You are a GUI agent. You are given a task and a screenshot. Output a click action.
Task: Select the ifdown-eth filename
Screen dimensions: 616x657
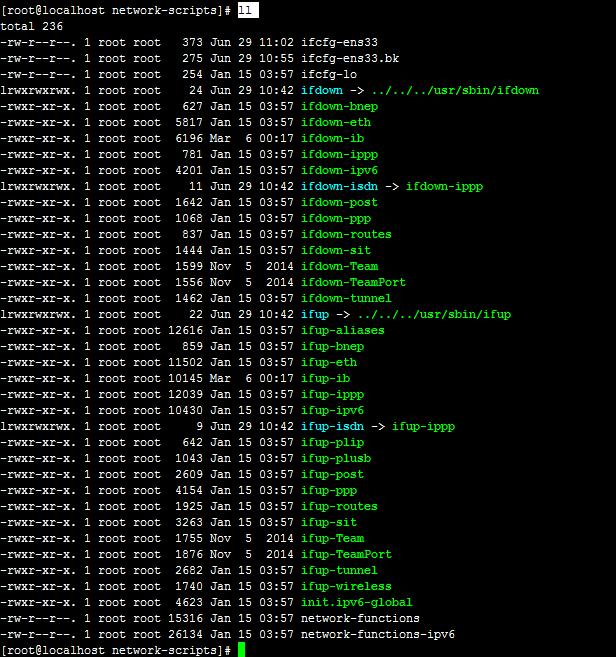336,122
